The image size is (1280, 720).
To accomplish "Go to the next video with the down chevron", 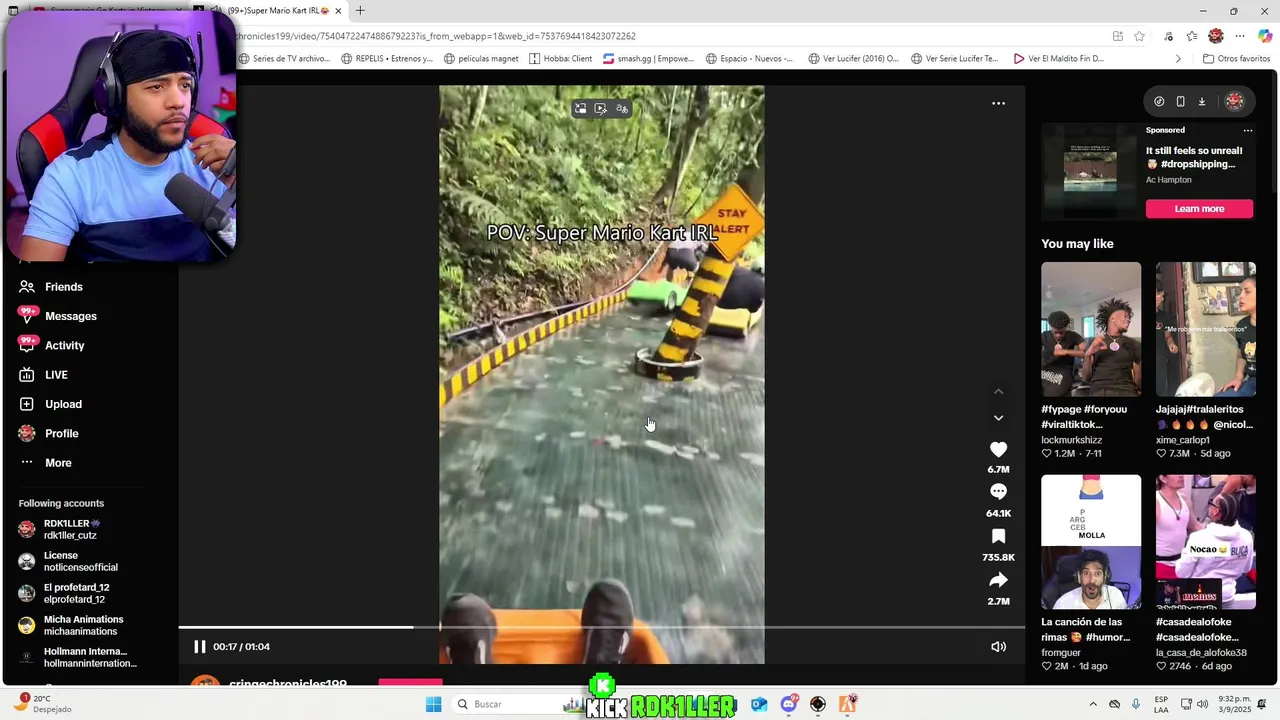I will coord(998,418).
